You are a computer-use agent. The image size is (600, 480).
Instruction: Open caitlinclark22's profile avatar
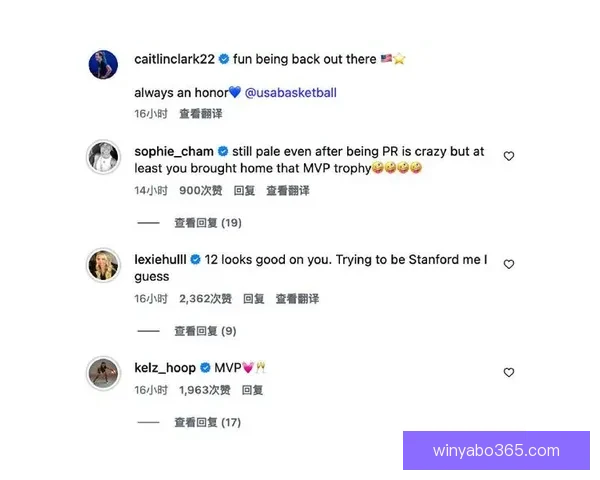coord(103,65)
